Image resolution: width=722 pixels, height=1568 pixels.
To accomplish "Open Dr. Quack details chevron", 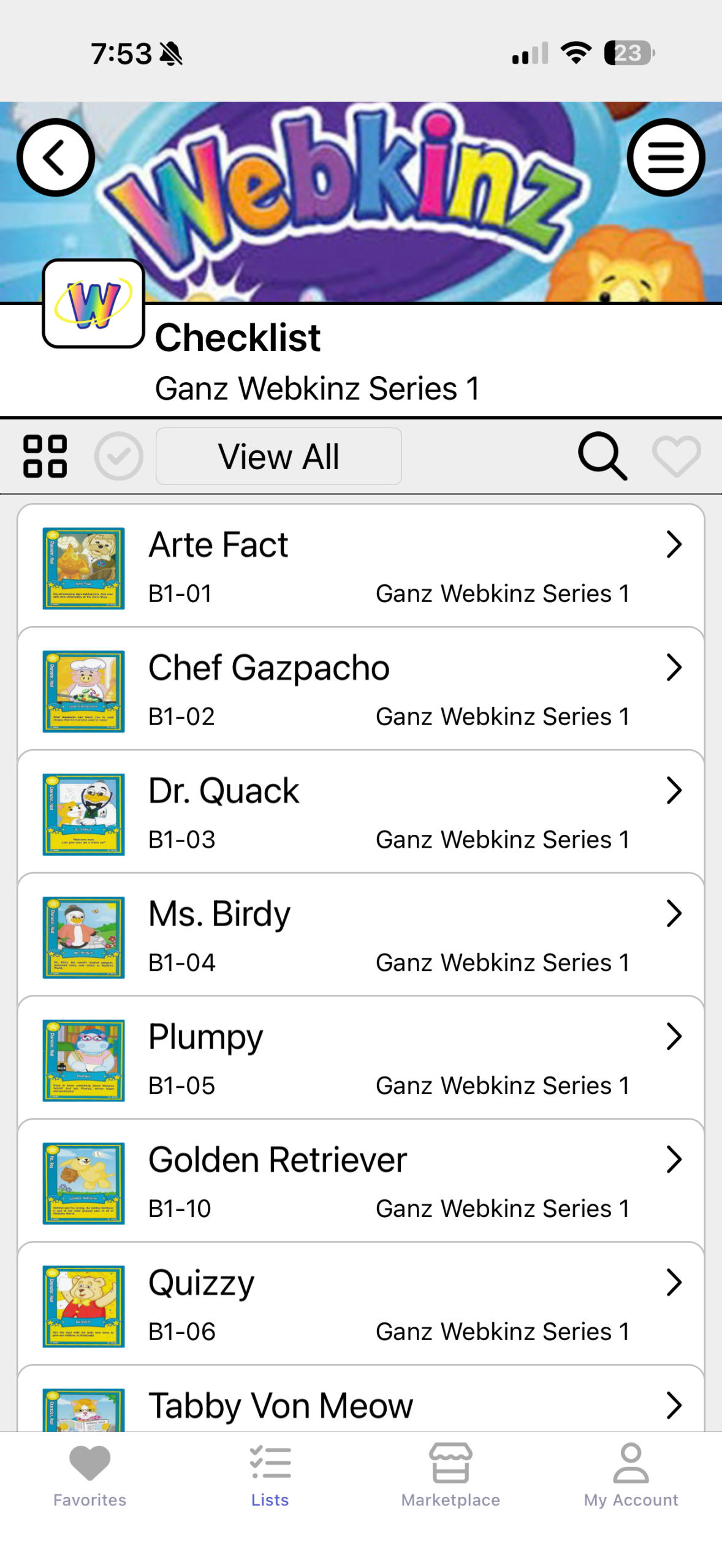I will click(674, 791).
